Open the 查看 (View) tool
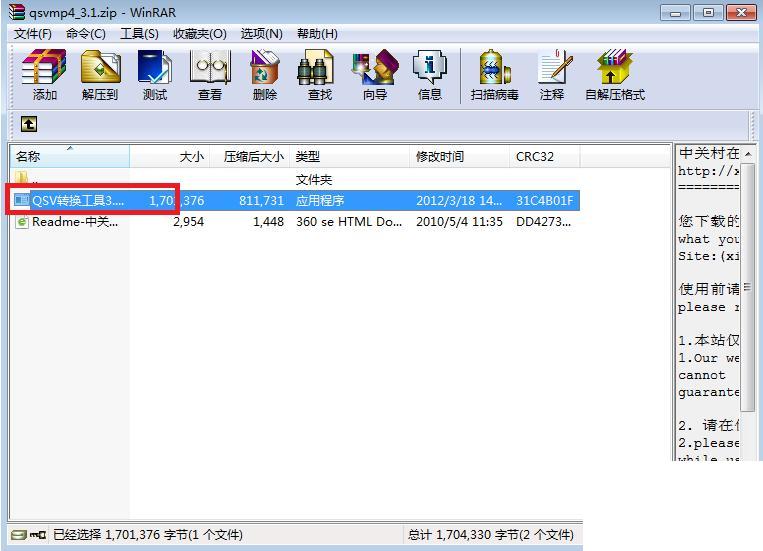This screenshot has height=551, width=763. 210,75
